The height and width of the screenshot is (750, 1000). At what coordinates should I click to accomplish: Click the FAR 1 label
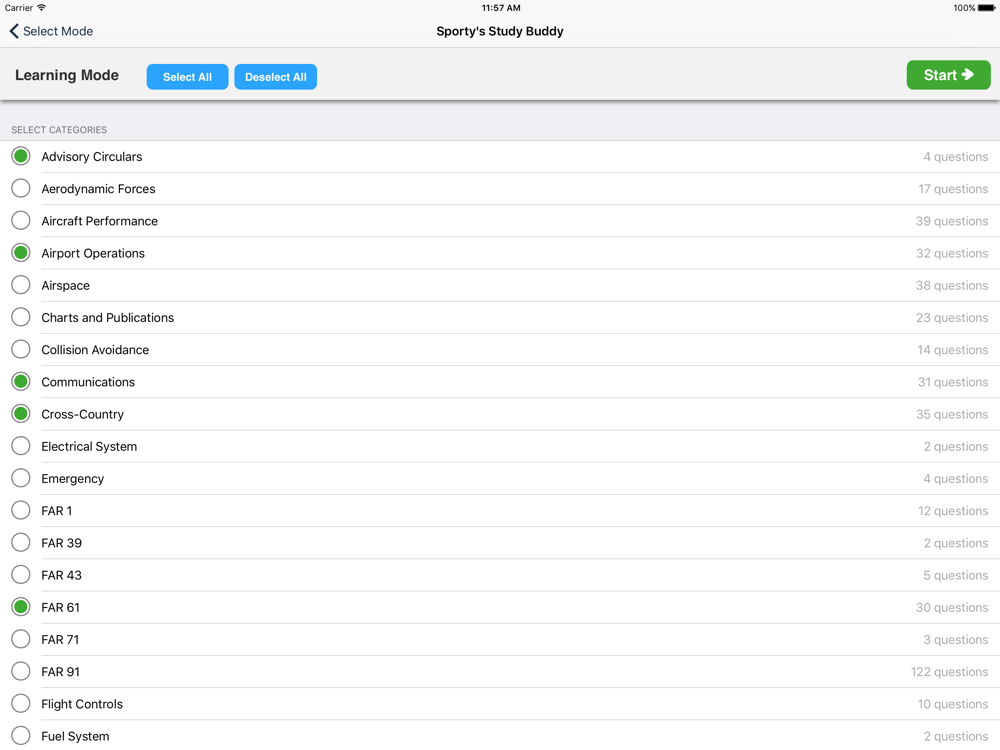click(57, 511)
